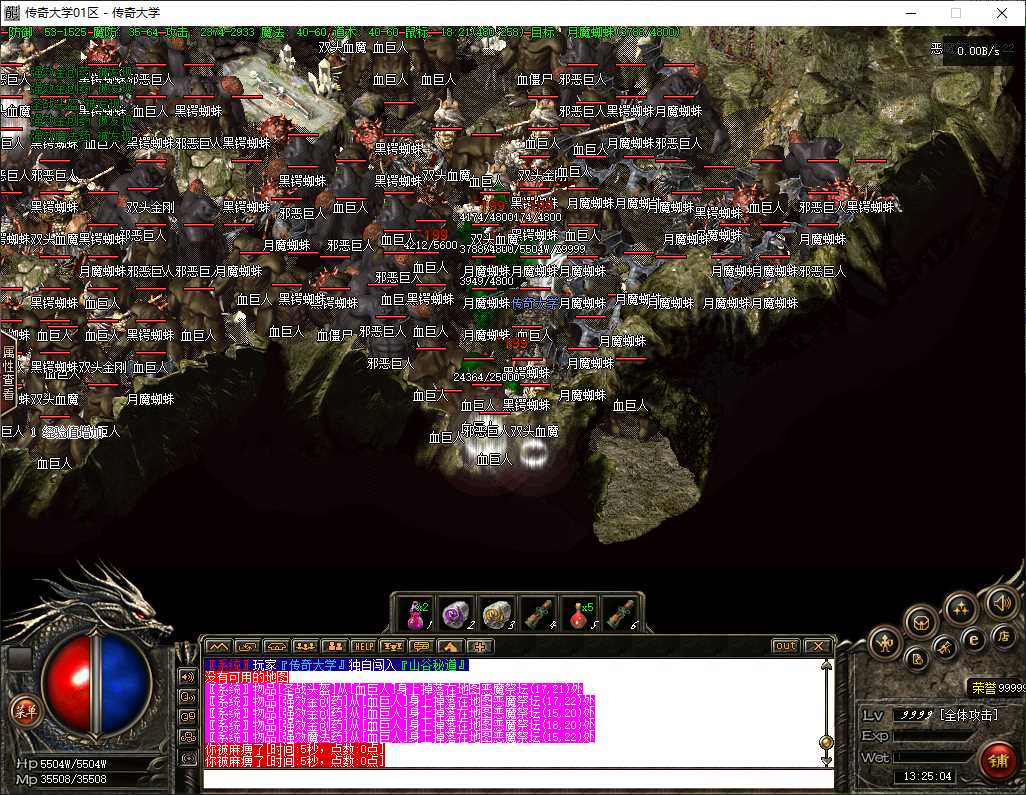
Task: Click the blue MP half of the orb
Action: click(125, 684)
